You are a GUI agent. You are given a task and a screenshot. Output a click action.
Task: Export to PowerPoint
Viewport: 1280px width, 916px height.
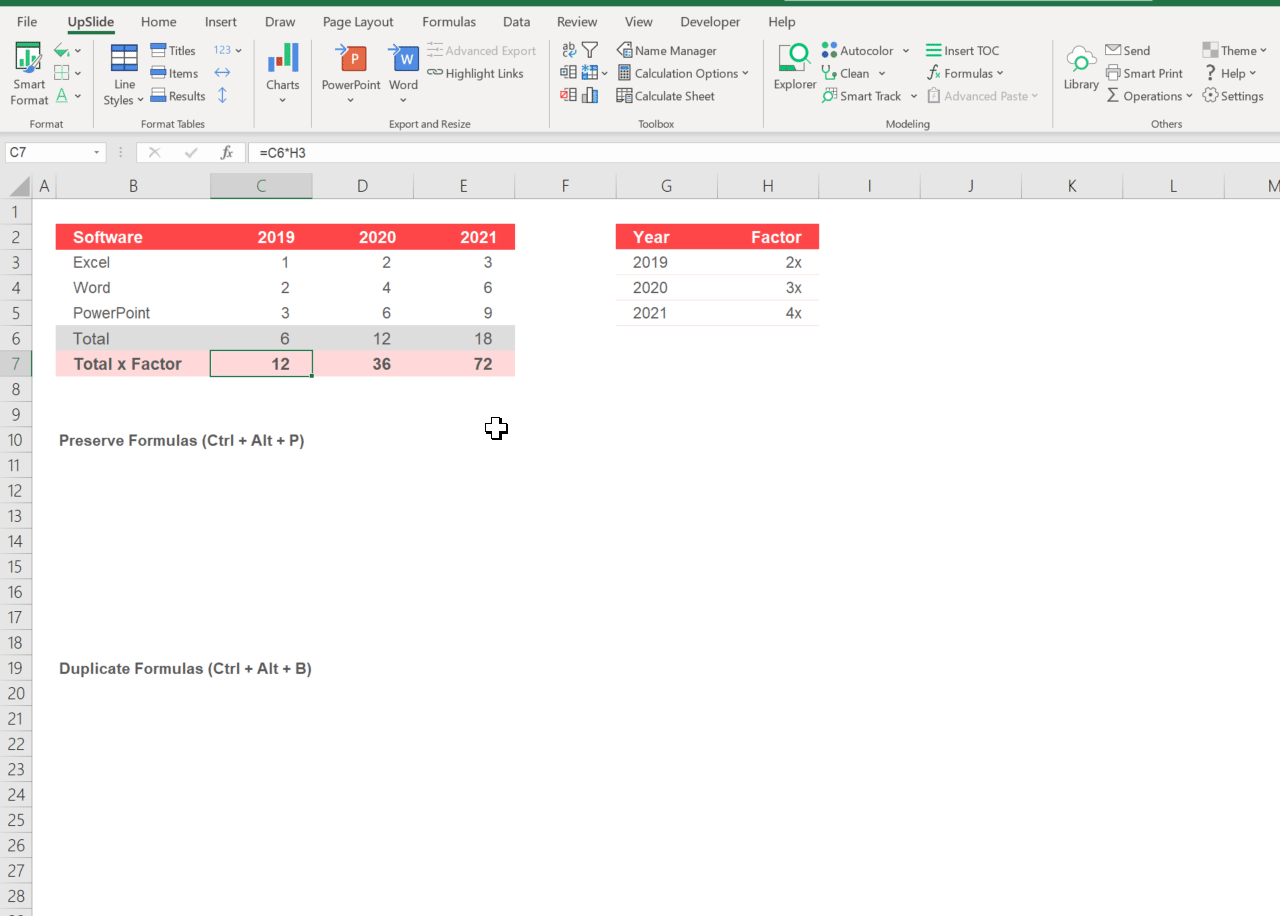click(351, 74)
